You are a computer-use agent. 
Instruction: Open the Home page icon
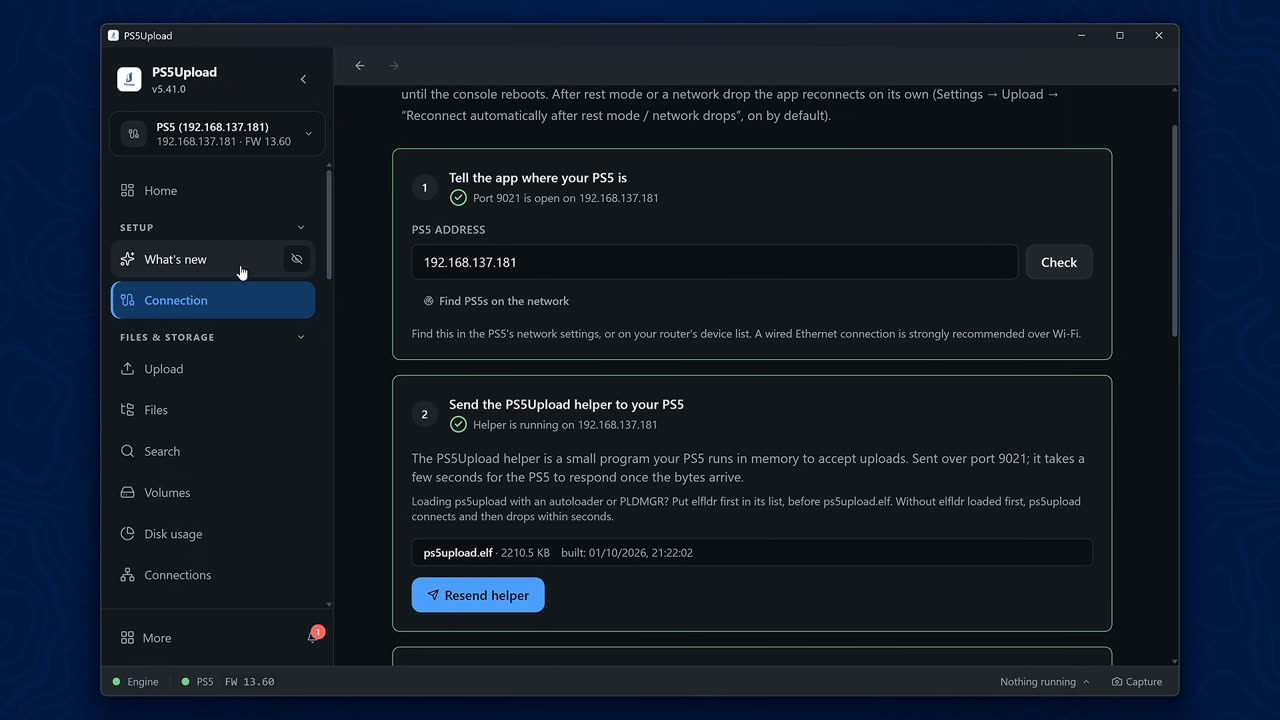click(x=127, y=190)
